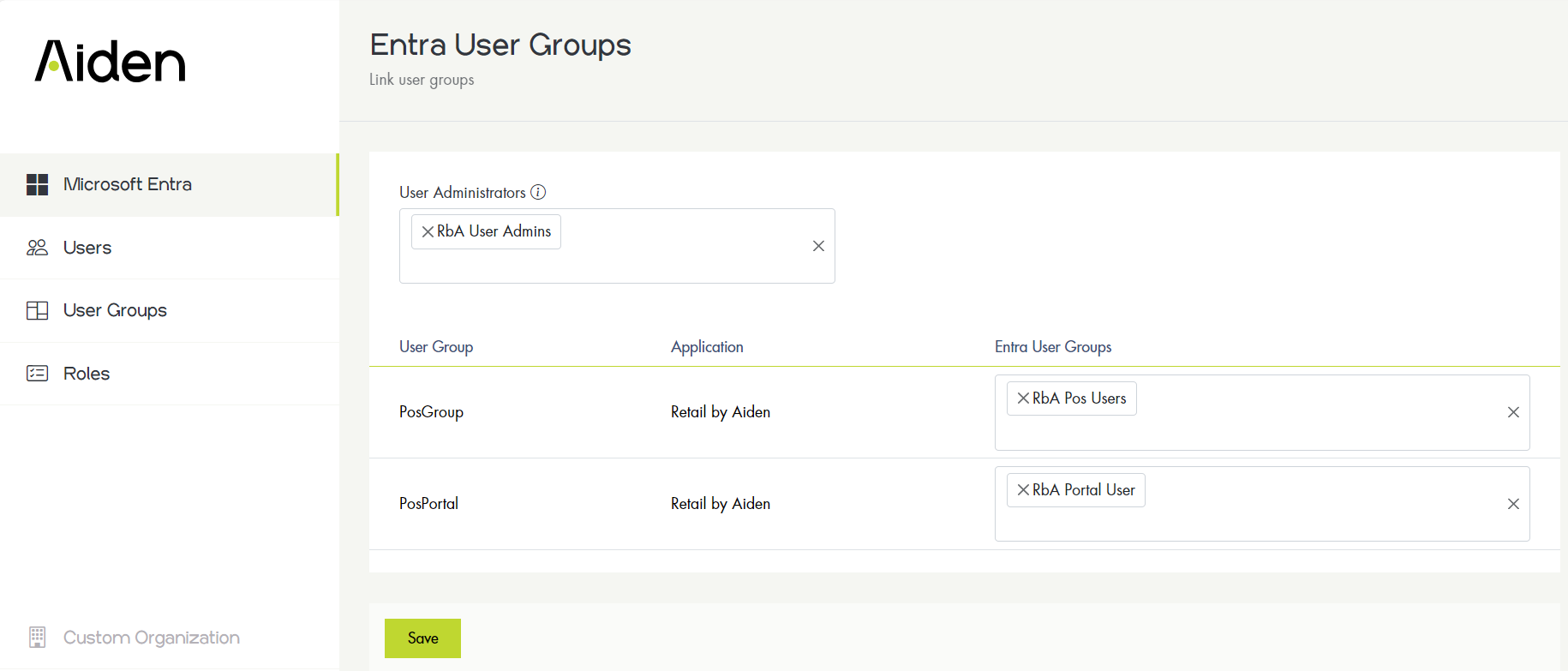Click the Microsoft Entra windows icon
The width and height of the screenshot is (1568, 671).
click(x=37, y=184)
